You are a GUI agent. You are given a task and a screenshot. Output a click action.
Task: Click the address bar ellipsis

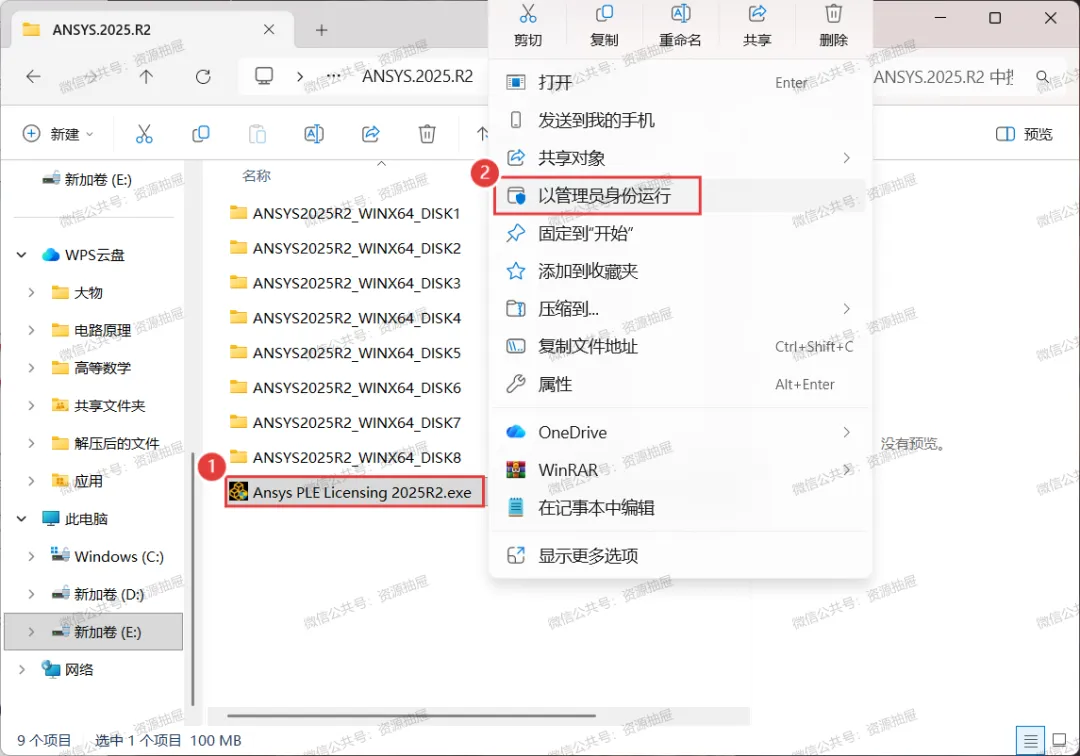coord(333,76)
